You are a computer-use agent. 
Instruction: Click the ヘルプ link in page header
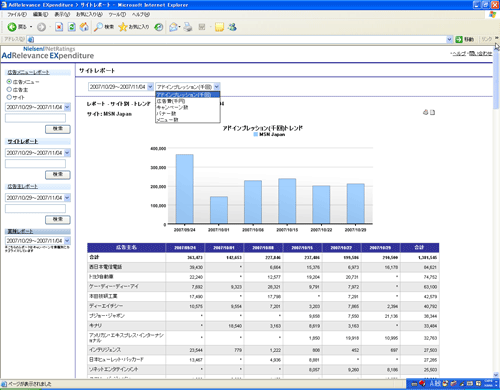(x=459, y=53)
